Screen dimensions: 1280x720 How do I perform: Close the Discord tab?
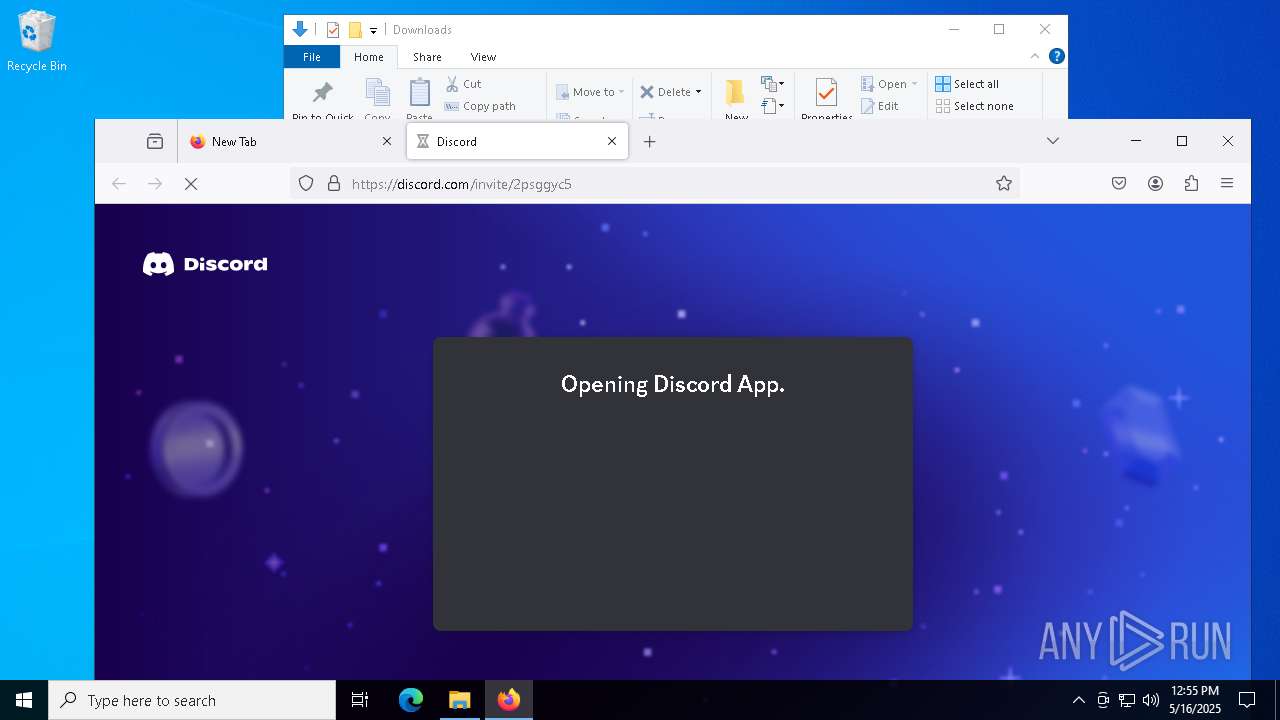click(x=612, y=142)
